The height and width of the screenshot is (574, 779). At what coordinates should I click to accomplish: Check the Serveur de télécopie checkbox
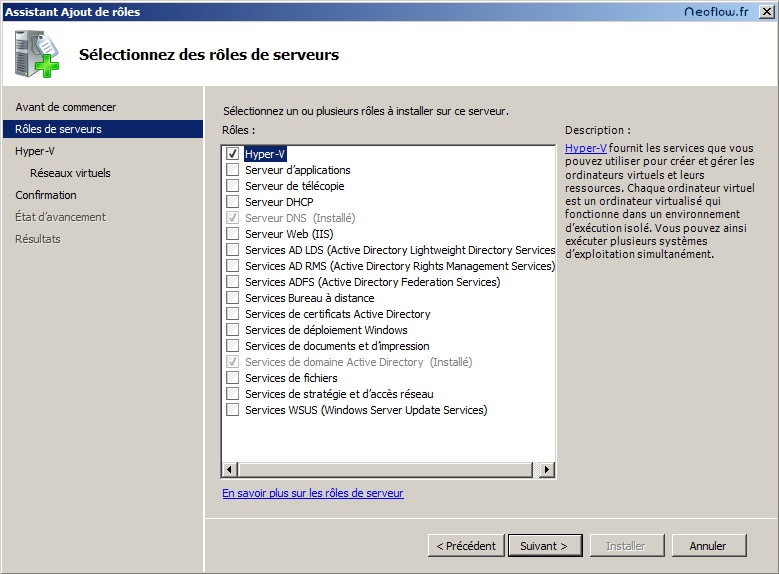click(232, 185)
